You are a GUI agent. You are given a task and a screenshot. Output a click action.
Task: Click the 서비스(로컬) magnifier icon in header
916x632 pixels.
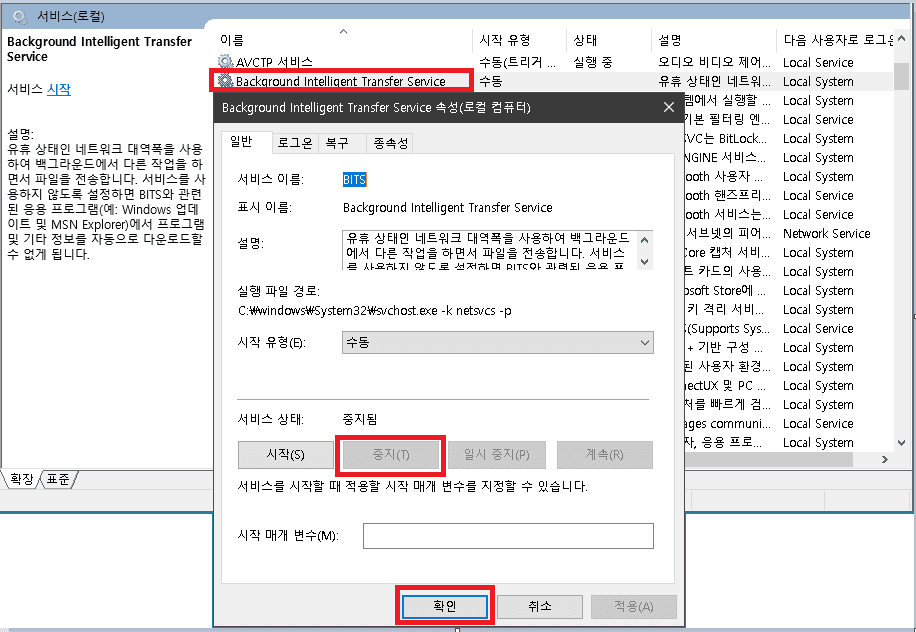19,16
